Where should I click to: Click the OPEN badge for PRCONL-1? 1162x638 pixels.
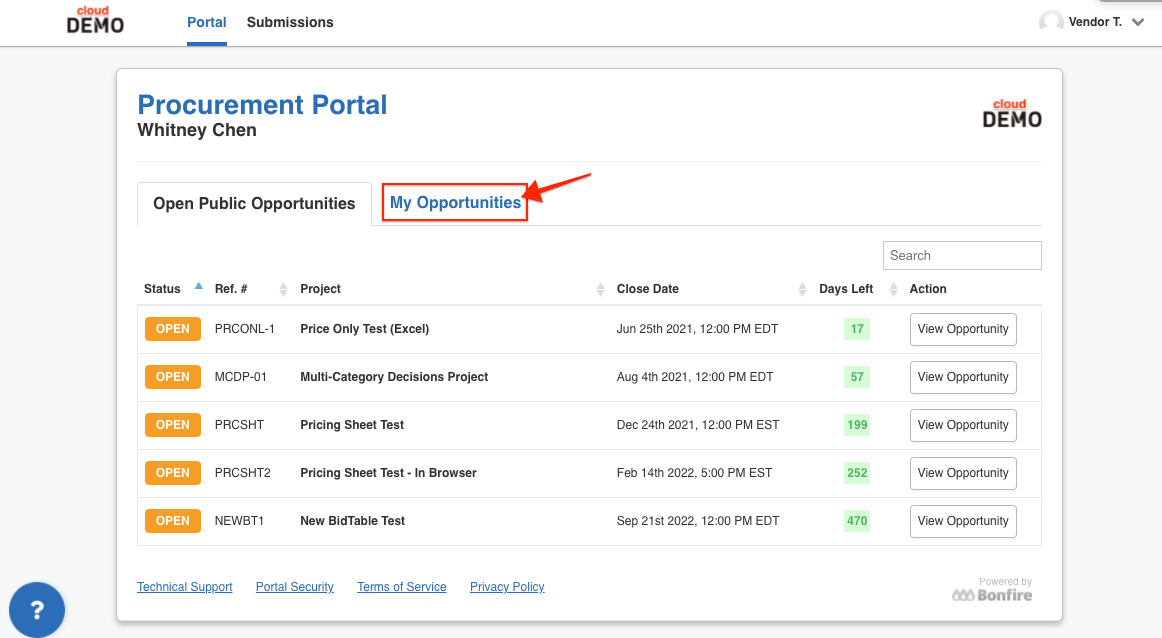(x=173, y=329)
